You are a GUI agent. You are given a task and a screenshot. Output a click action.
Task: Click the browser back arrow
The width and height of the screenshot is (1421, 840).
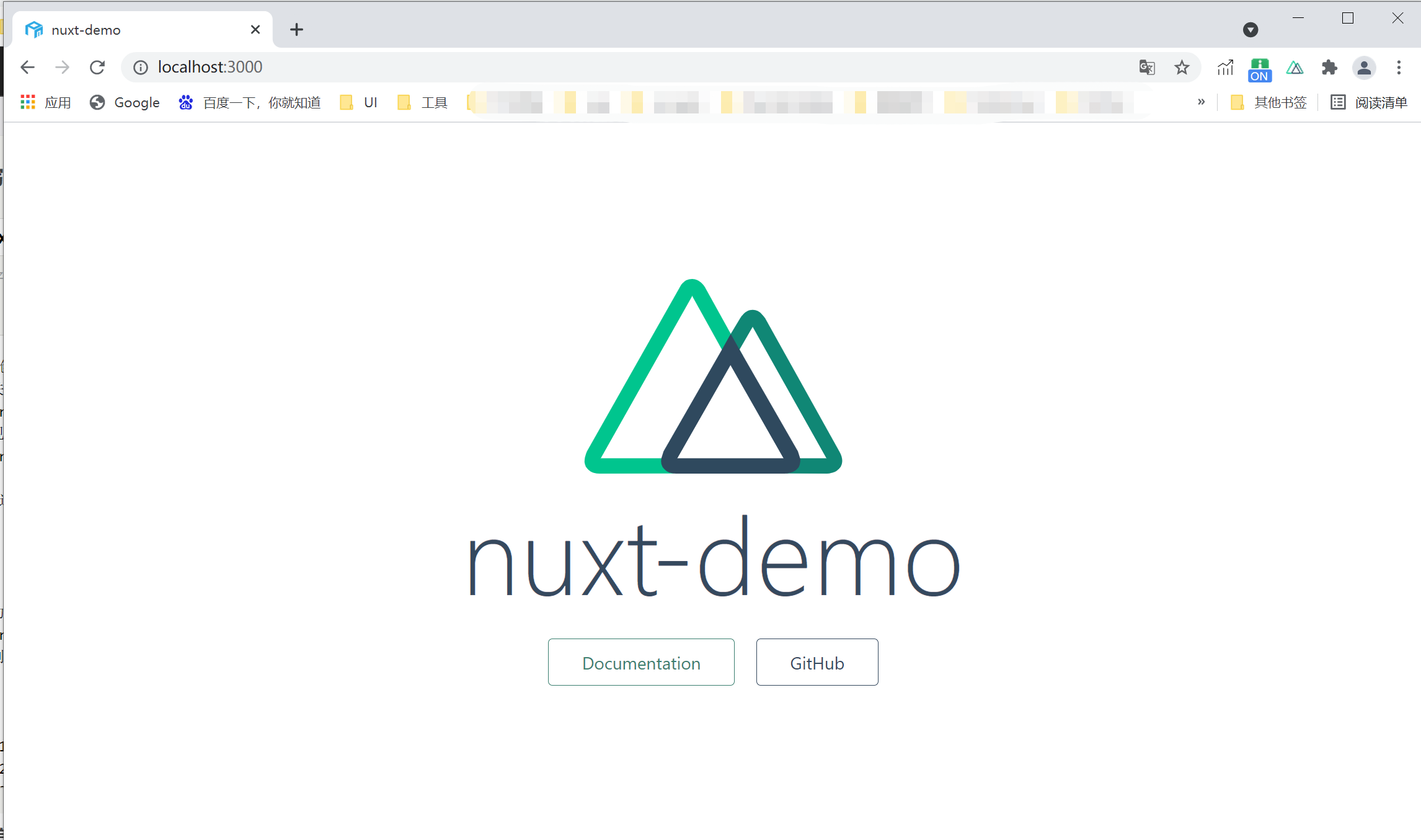click(x=27, y=67)
